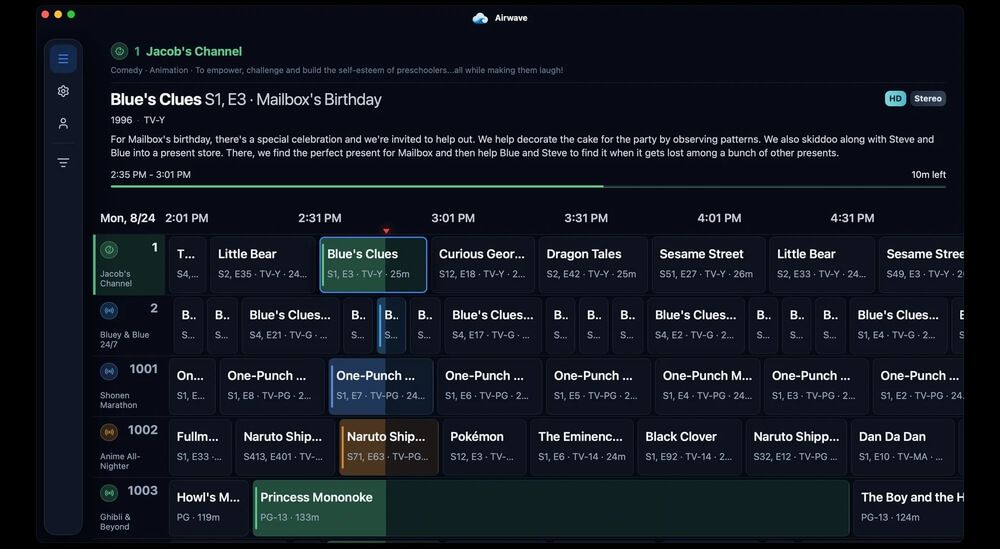Select One-Punch Man S1, E5 program
The image size is (1000, 549).
click(x=598, y=386)
